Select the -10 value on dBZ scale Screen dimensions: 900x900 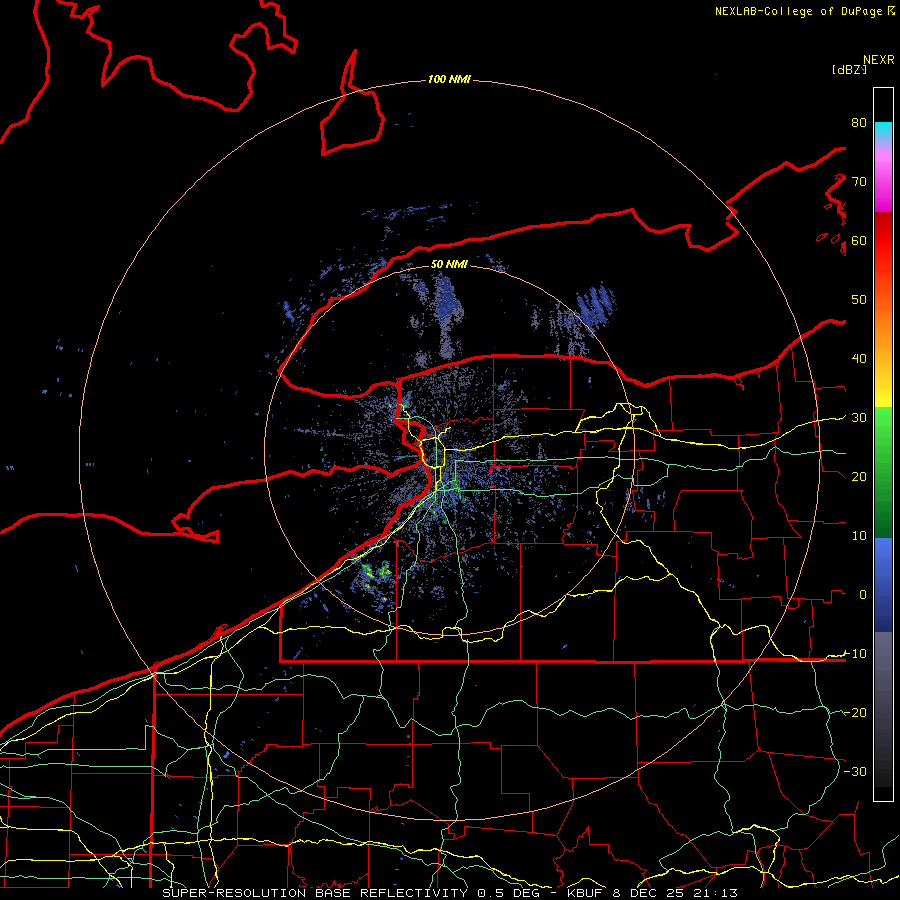click(855, 654)
